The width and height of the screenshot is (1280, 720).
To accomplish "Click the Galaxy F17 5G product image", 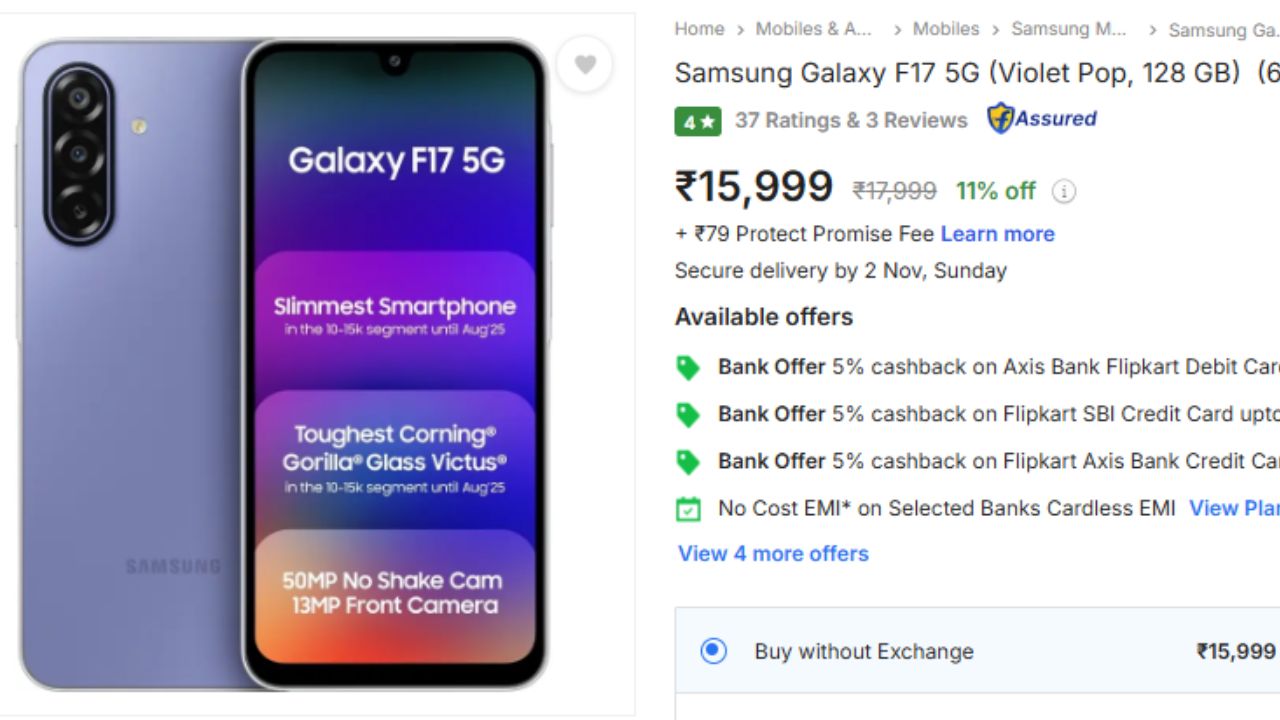I will coord(285,365).
